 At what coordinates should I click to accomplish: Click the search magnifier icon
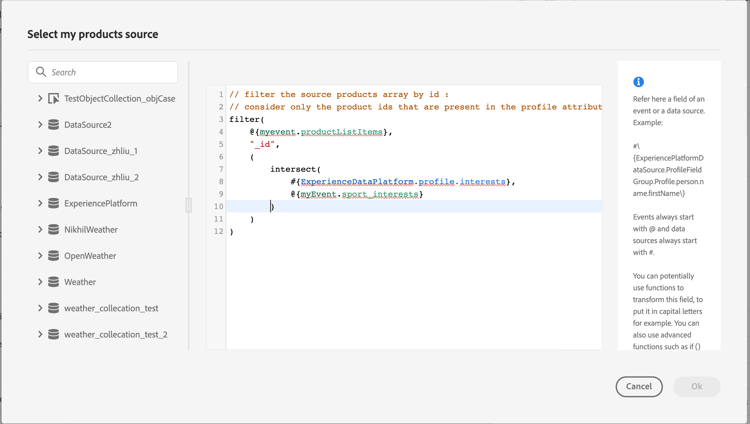pos(41,72)
